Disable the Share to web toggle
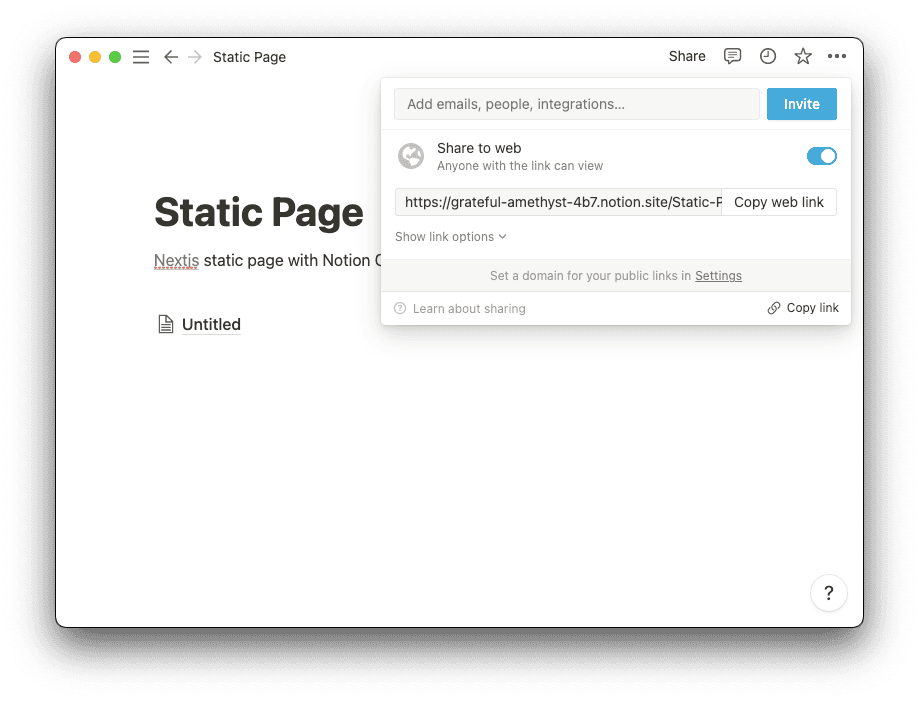This screenshot has height=701, width=919. click(821, 156)
